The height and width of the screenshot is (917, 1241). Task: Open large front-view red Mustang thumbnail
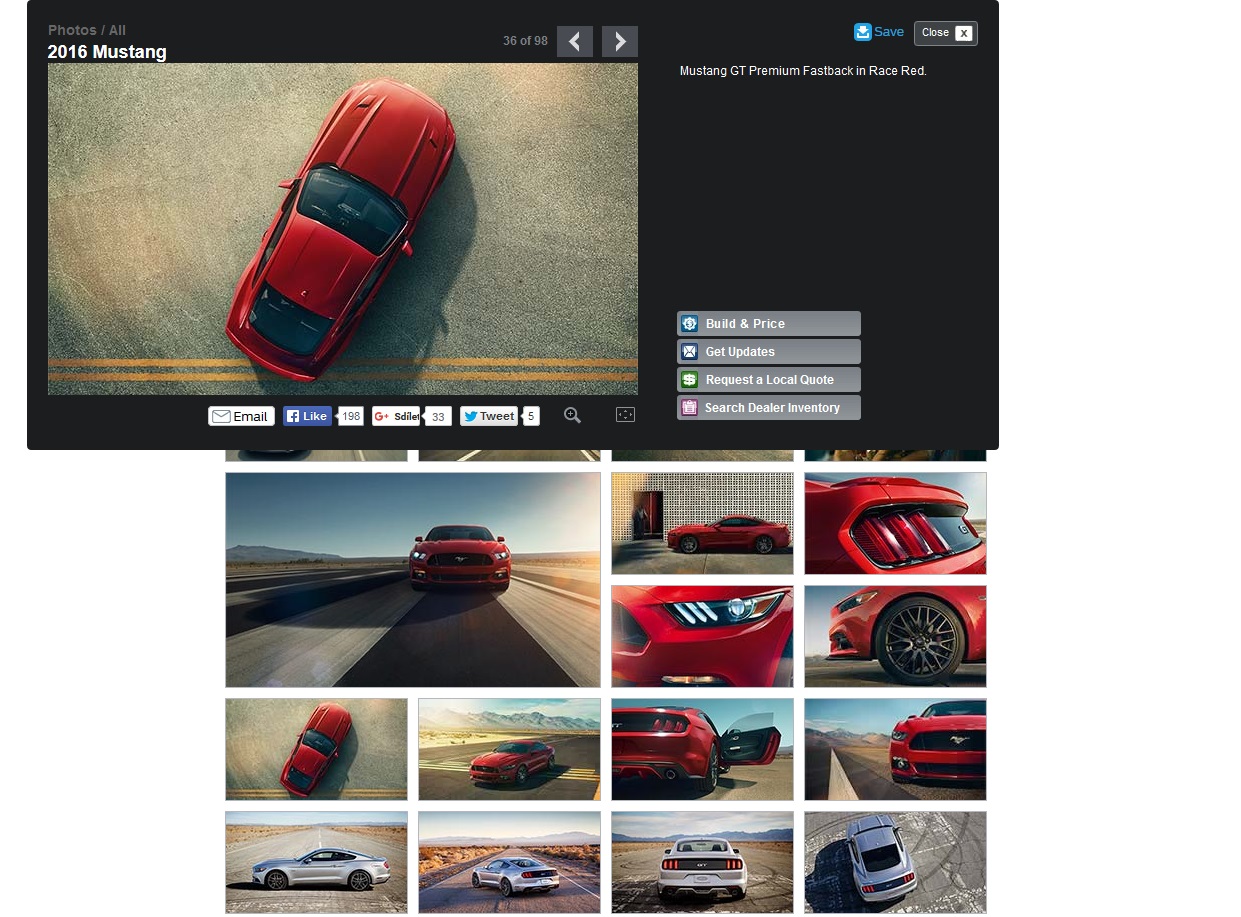pyautogui.click(x=413, y=580)
